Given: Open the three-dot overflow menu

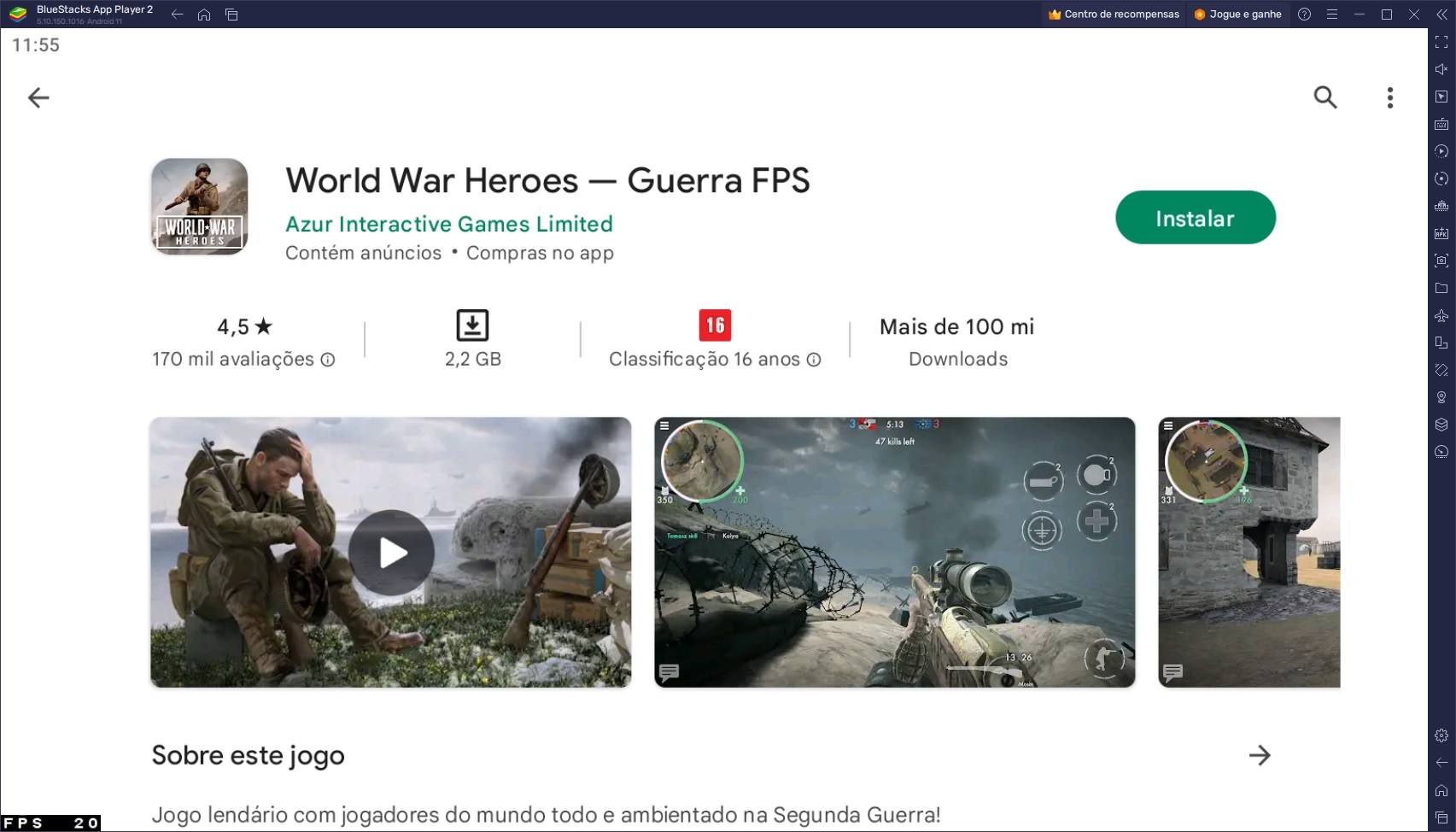Looking at the screenshot, I should (x=1390, y=97).
